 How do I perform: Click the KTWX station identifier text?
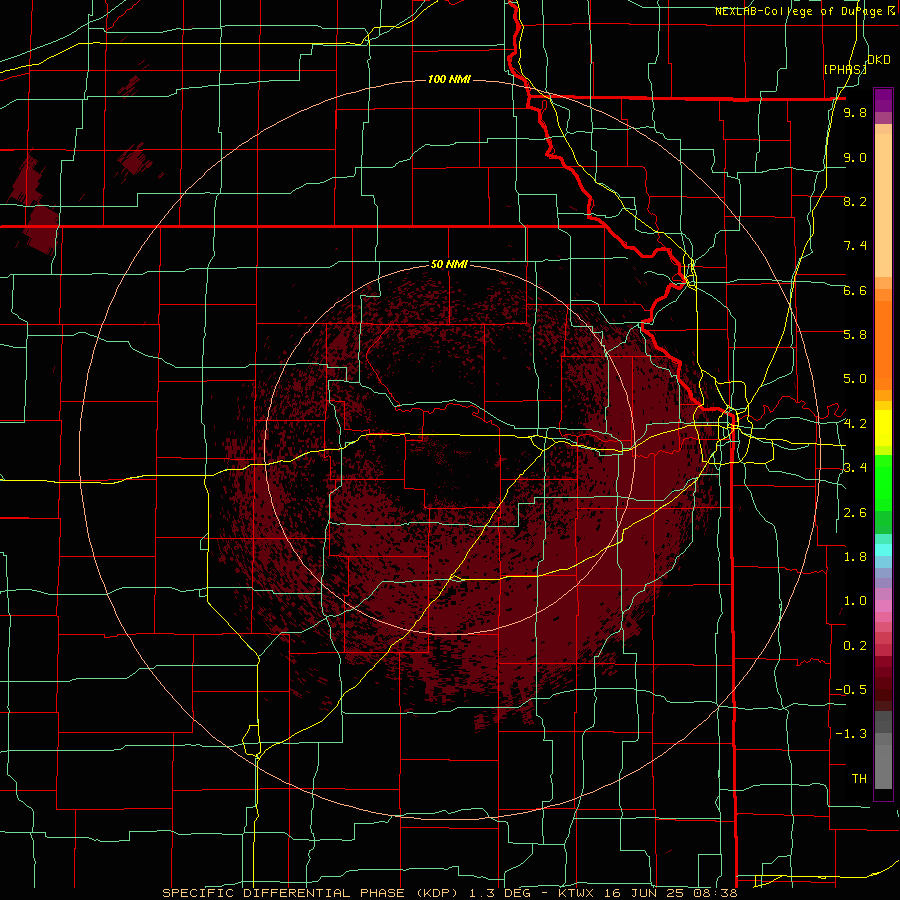(x=576, y=893)
